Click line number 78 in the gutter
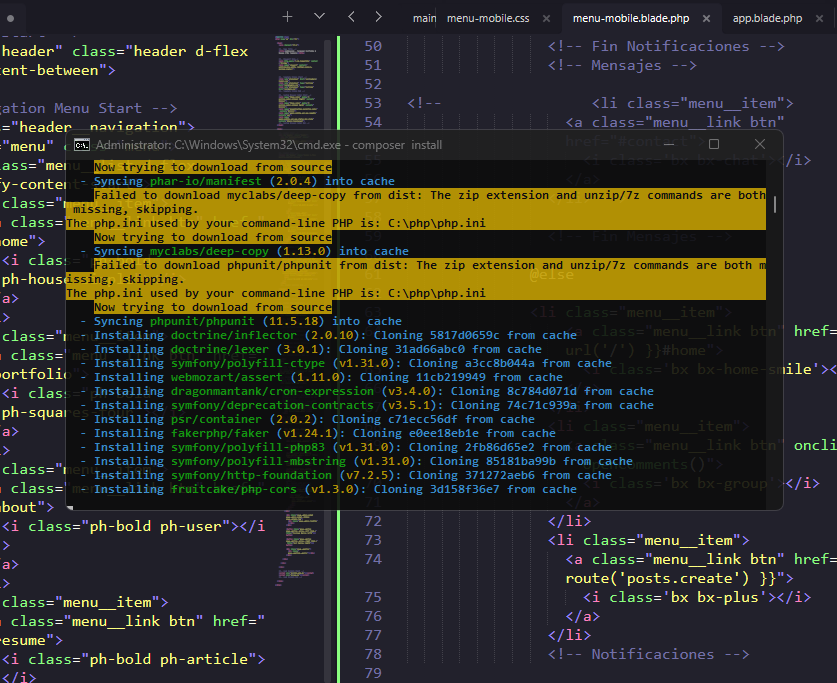This screenshot has width=837, height=683. pos(373,654)
